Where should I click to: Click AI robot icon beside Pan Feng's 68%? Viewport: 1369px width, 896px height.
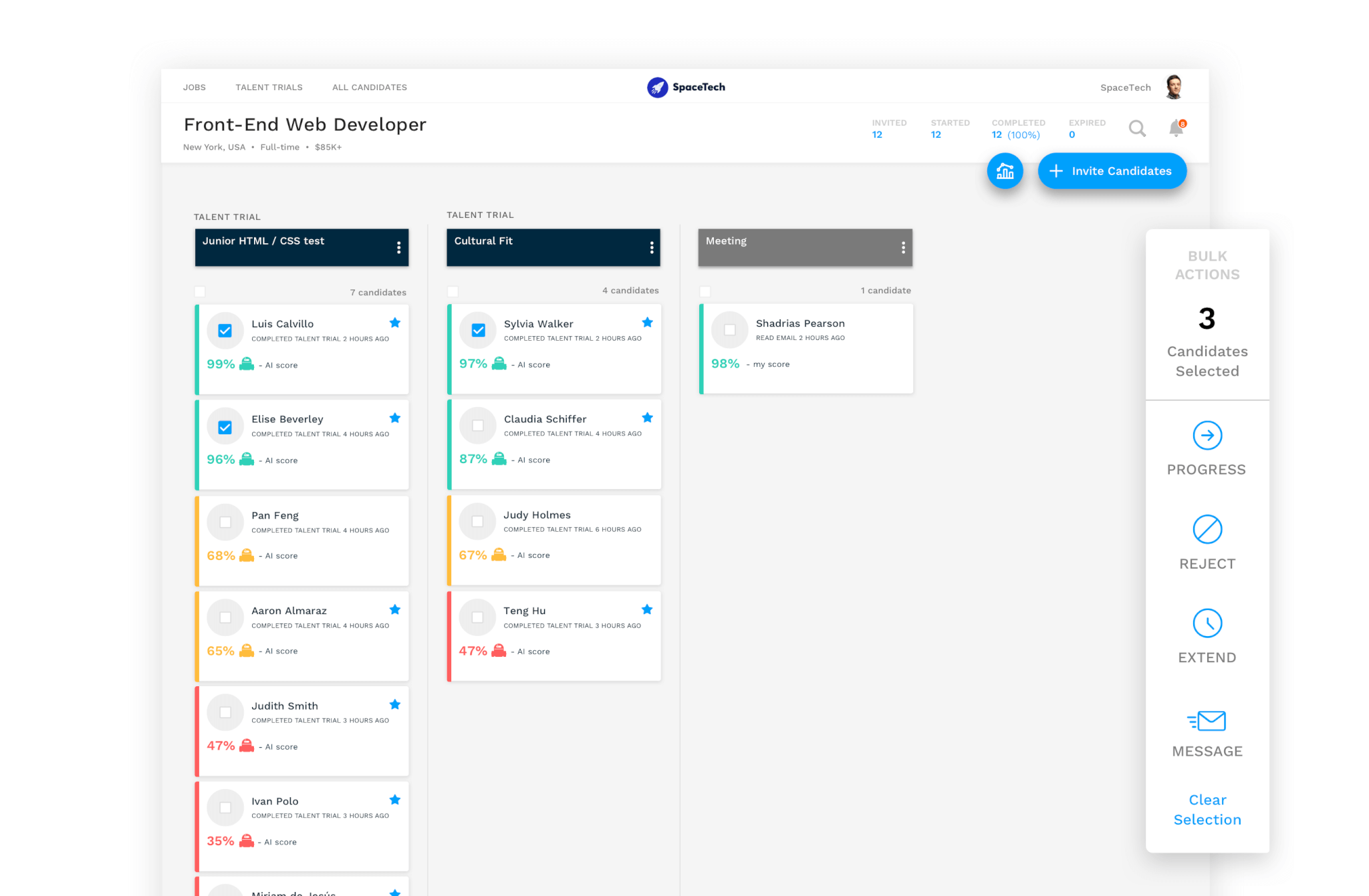247,555
